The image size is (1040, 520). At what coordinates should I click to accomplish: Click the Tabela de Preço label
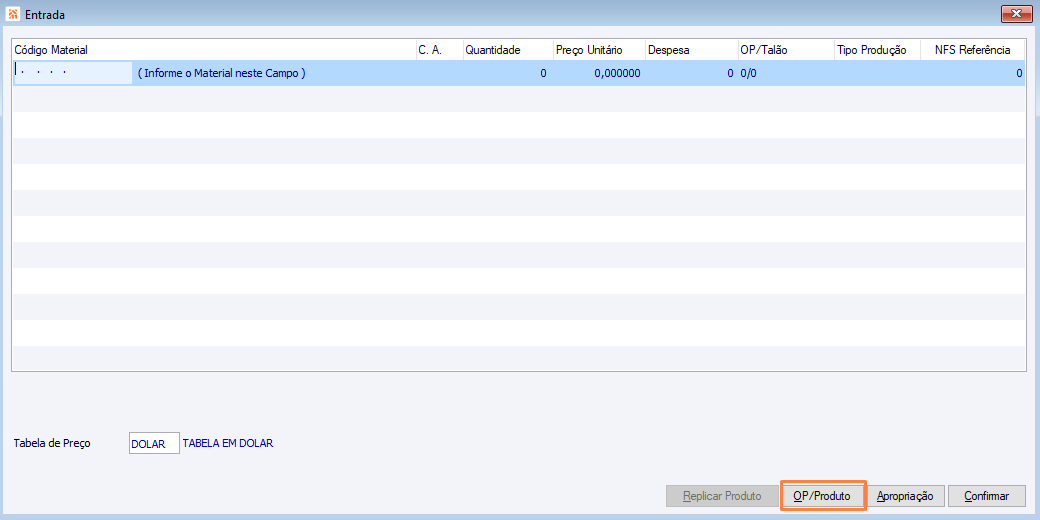(x=52, y=443)
